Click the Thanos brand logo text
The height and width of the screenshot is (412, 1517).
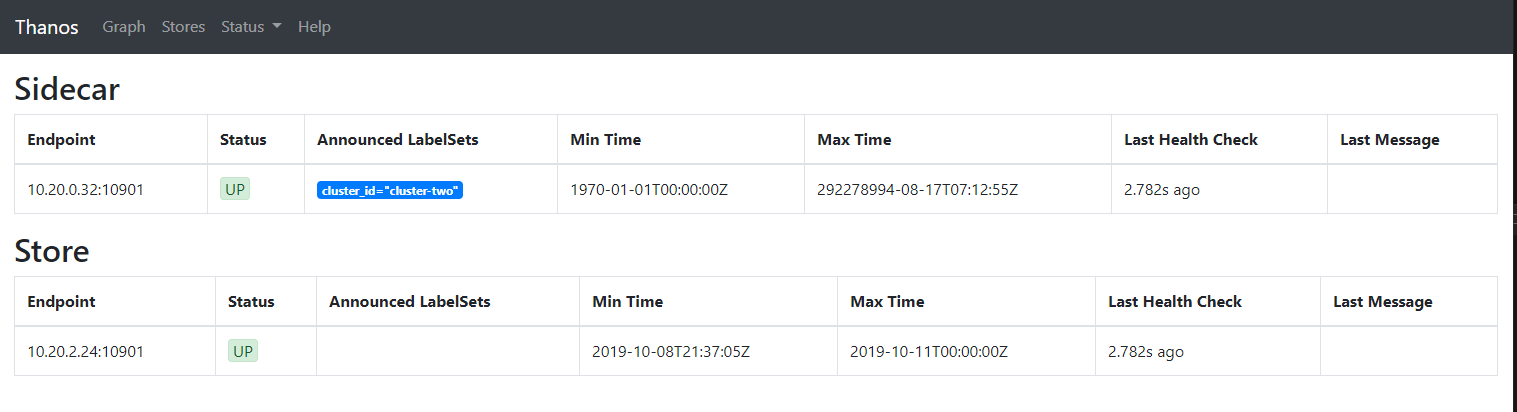pyautogui.click(x=46, y=27)
